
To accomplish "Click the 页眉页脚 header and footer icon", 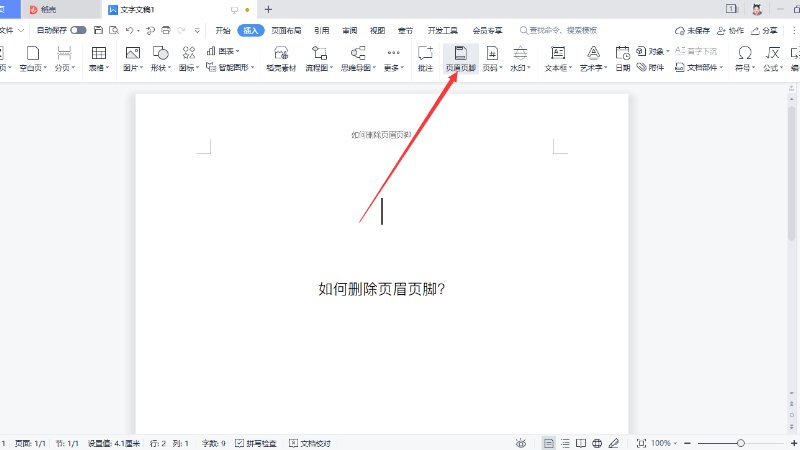I will tap(460, 58).
